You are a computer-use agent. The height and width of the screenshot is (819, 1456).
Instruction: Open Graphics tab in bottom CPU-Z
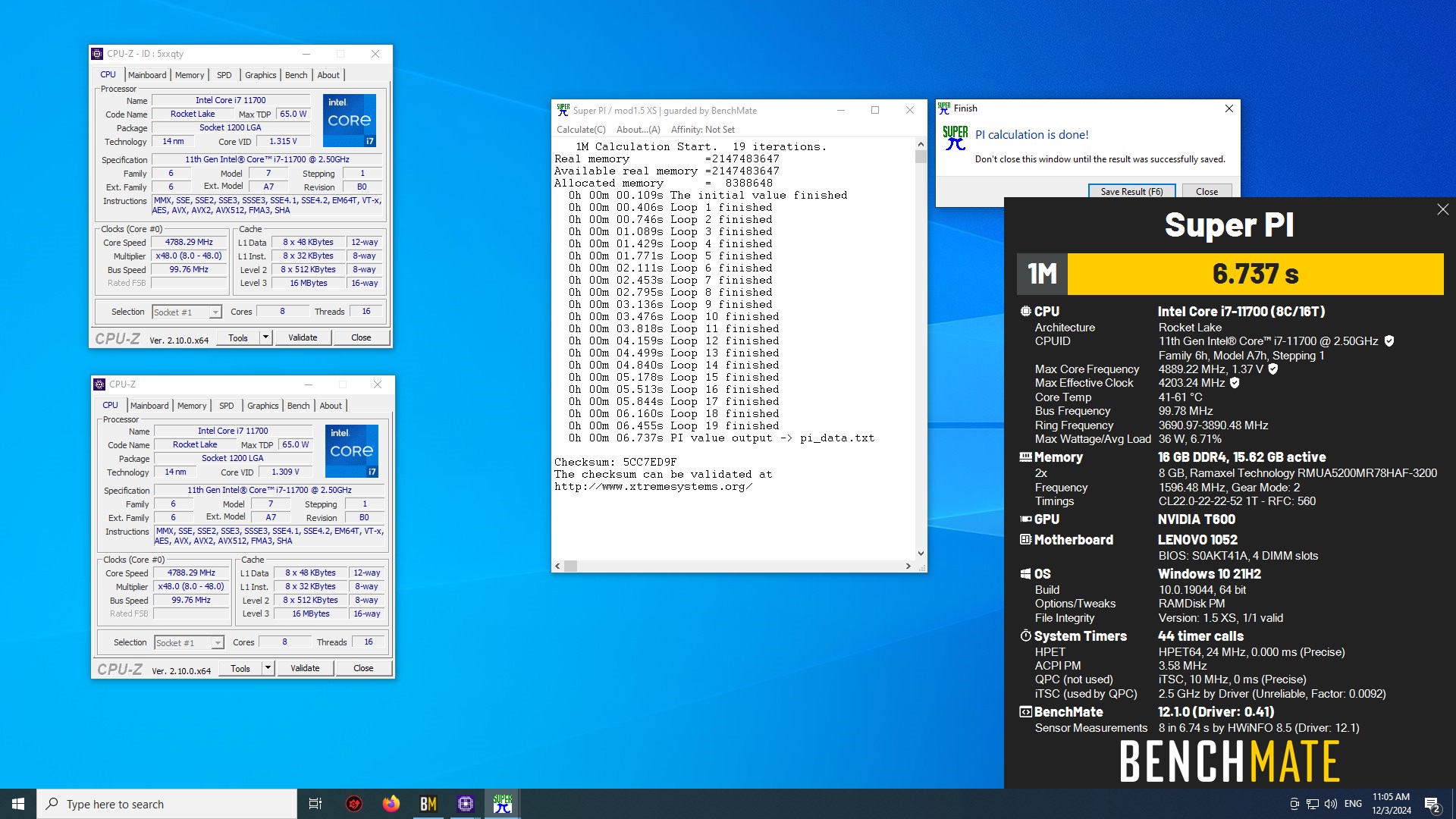(x=263, y=406)
